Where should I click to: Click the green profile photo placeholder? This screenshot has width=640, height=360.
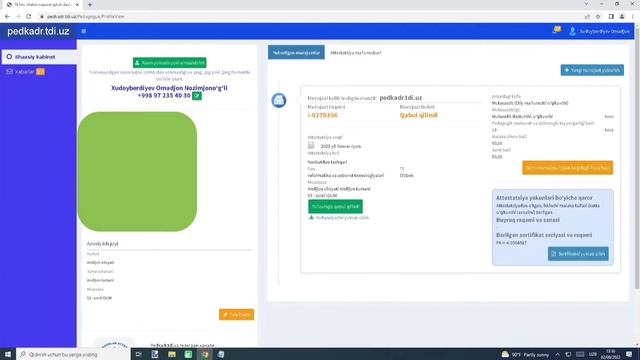137,171
